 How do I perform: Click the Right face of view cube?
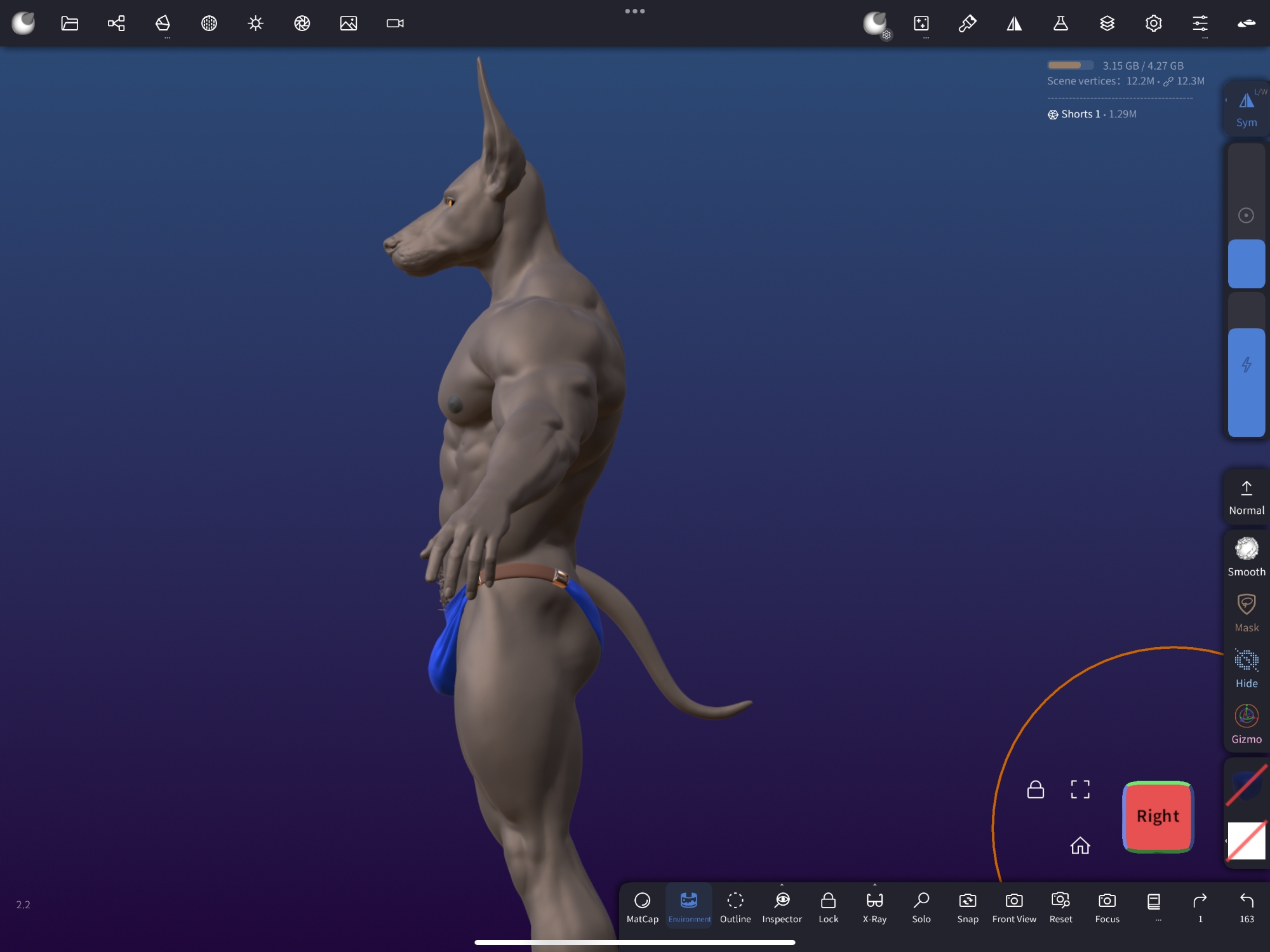1158,816
